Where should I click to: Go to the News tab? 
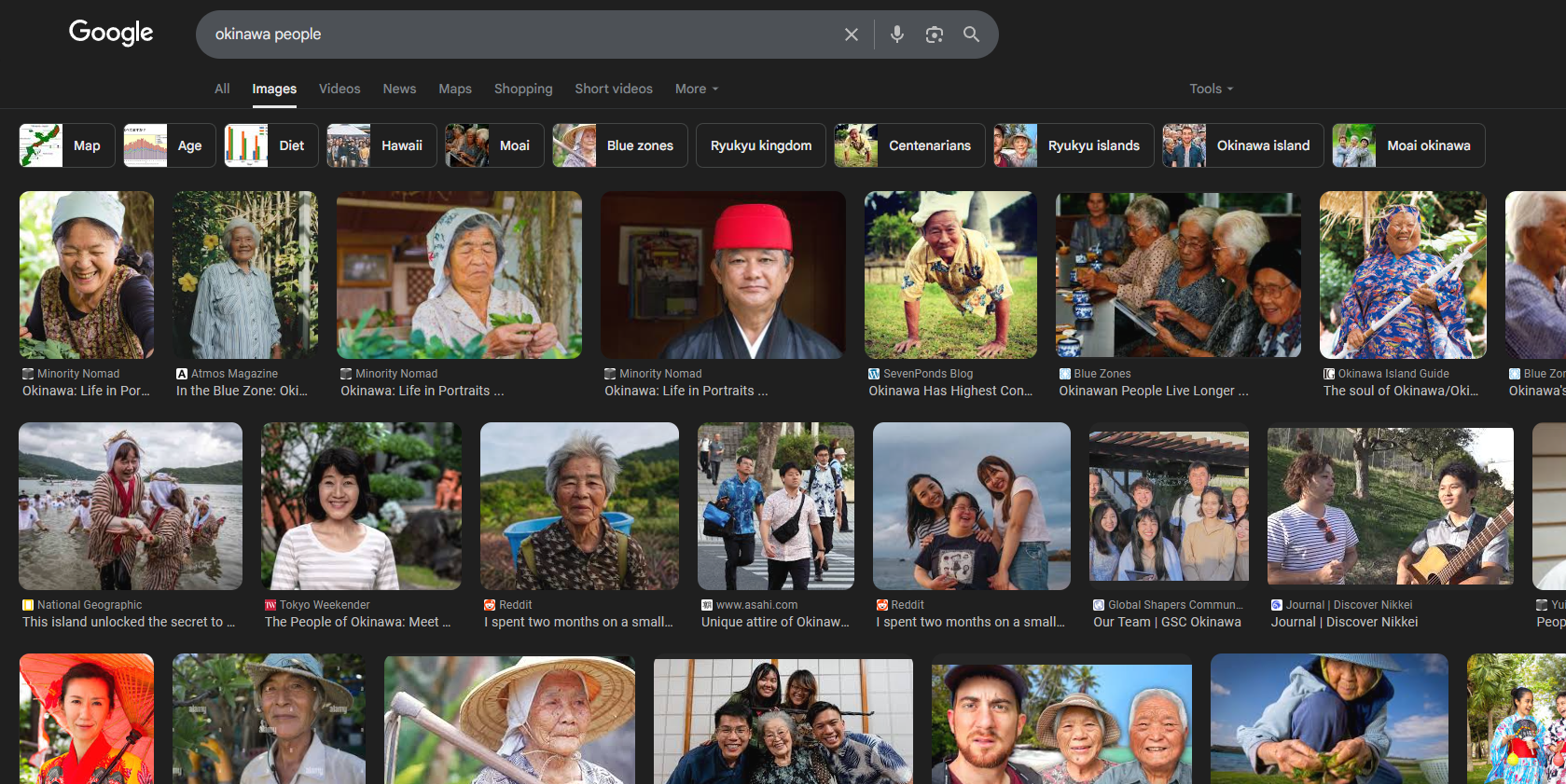(399, 89)
